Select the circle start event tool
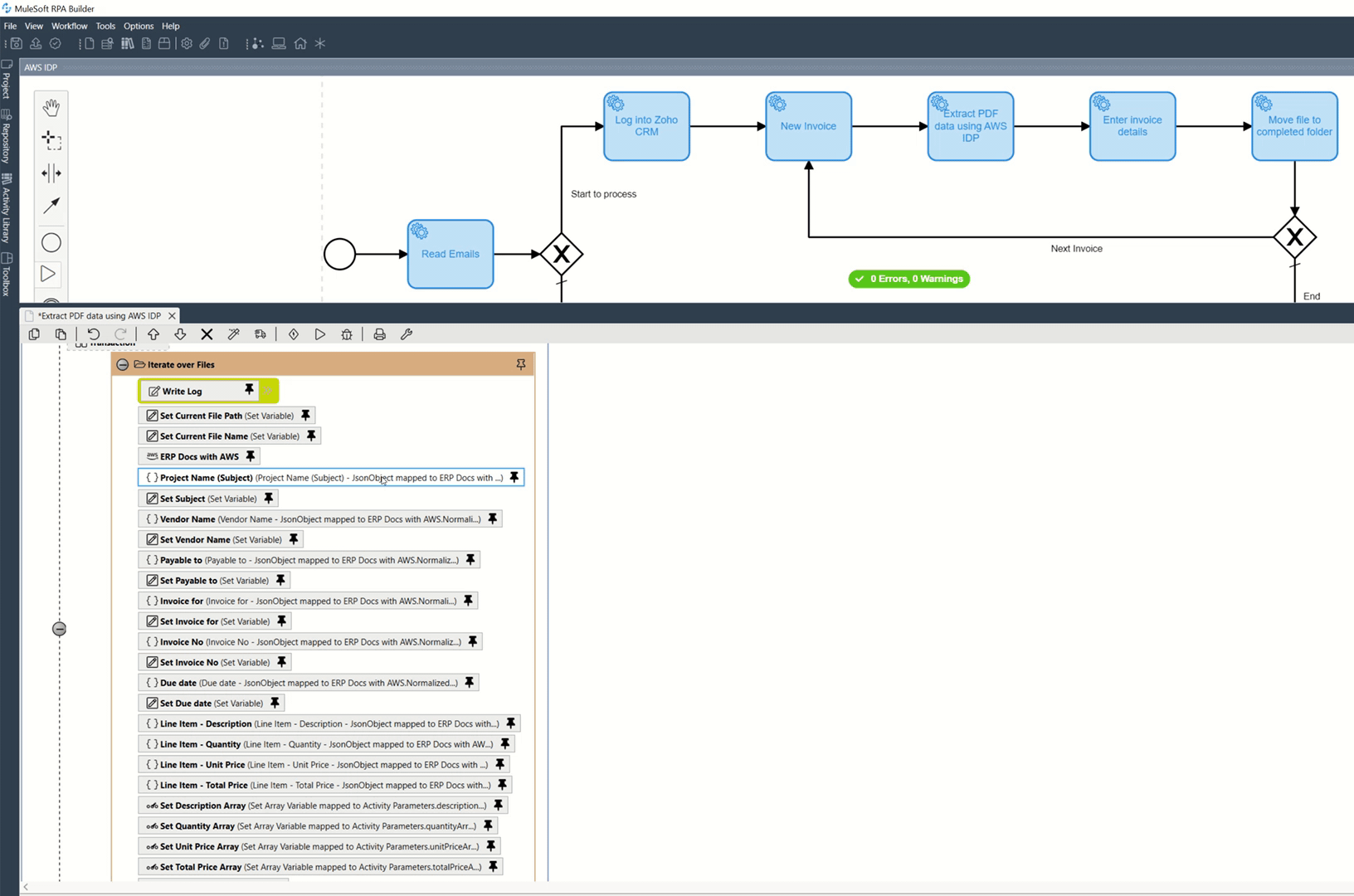 point(51,243)
